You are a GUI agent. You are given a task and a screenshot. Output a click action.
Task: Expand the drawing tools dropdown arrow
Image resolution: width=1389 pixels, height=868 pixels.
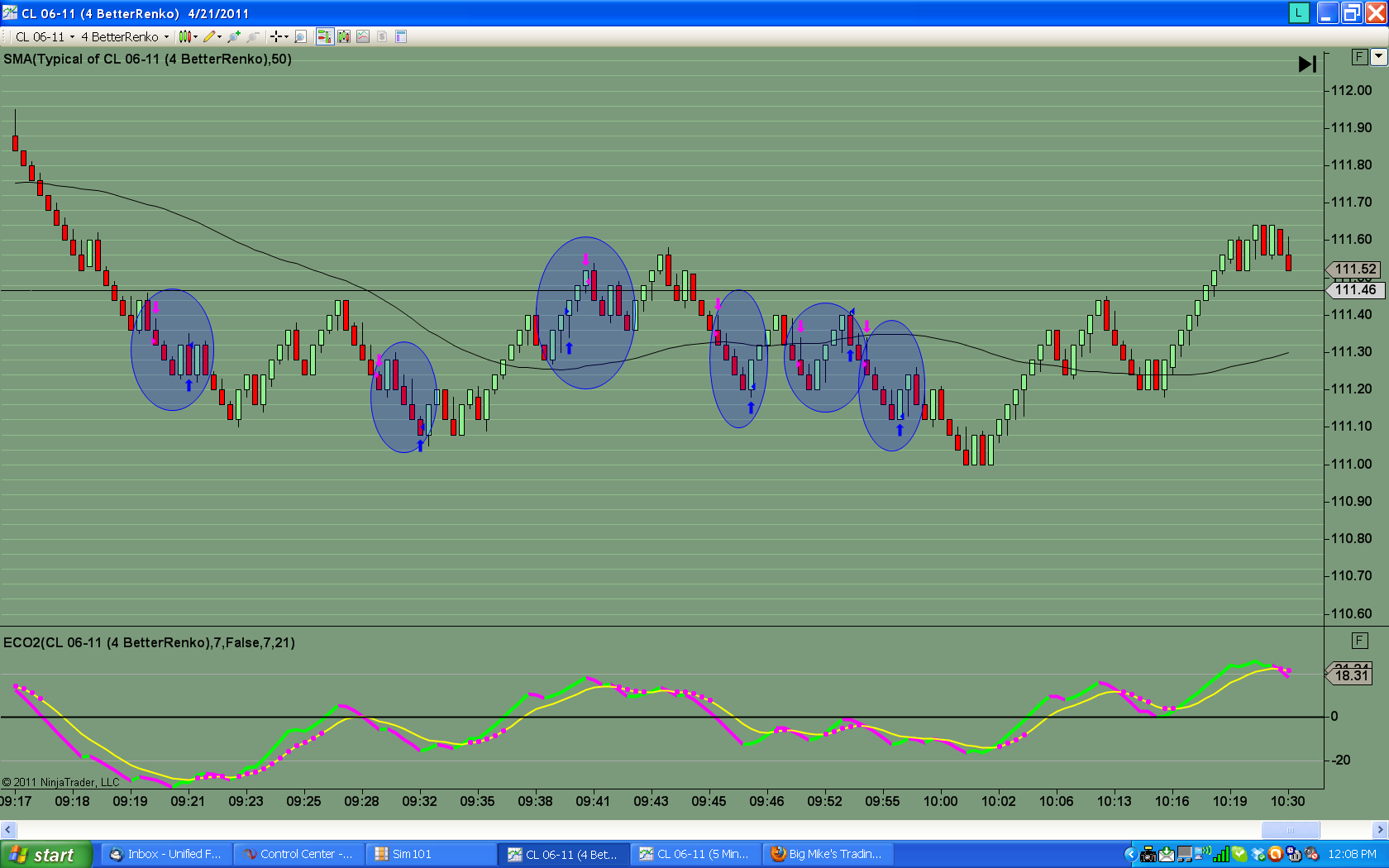pyautogui.click(x=220, y=36)
